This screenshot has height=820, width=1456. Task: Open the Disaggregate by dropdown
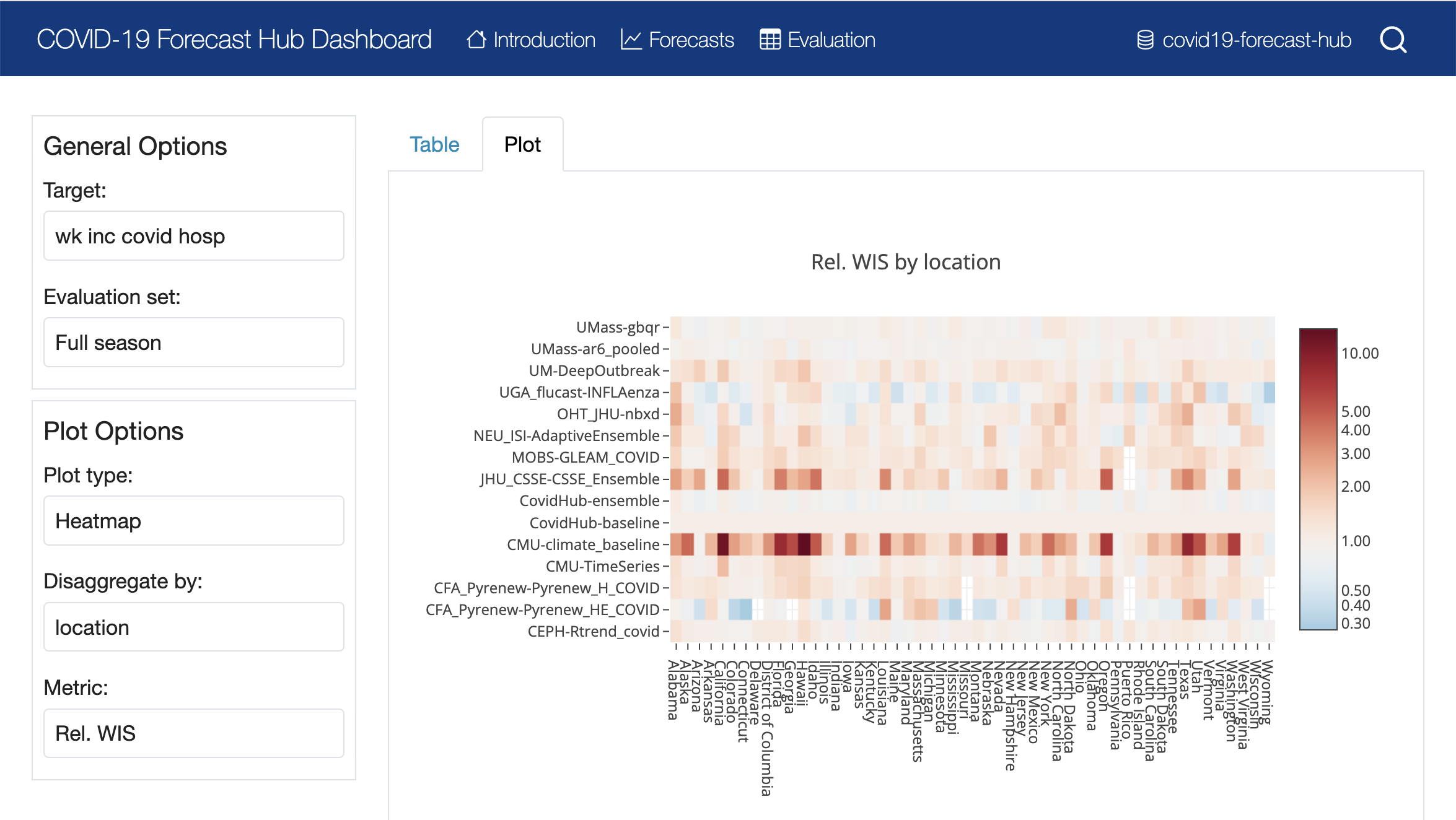[x=194, y=627]
